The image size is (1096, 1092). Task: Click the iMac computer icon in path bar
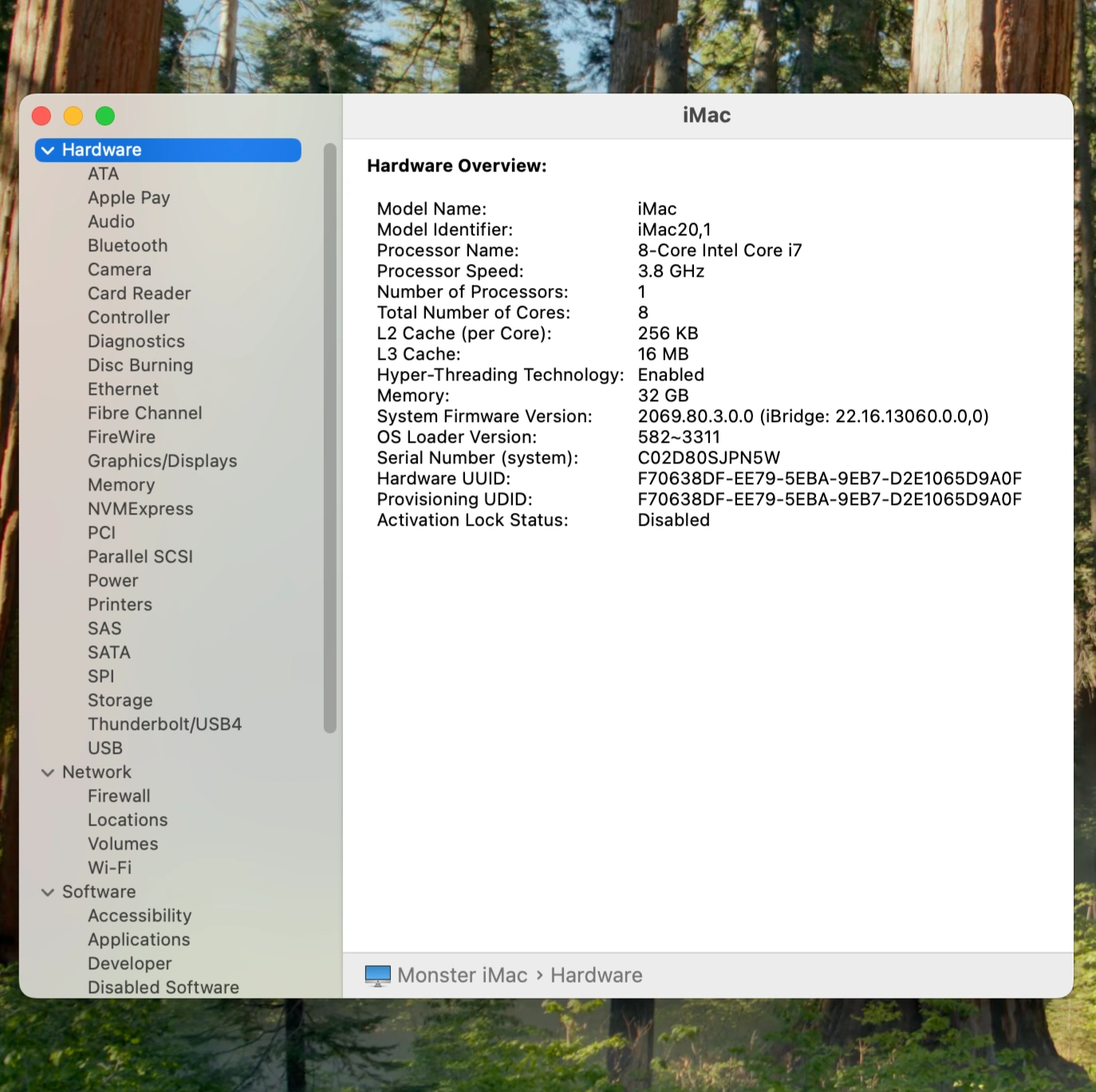pyautogui.click(x=377, y=976)
